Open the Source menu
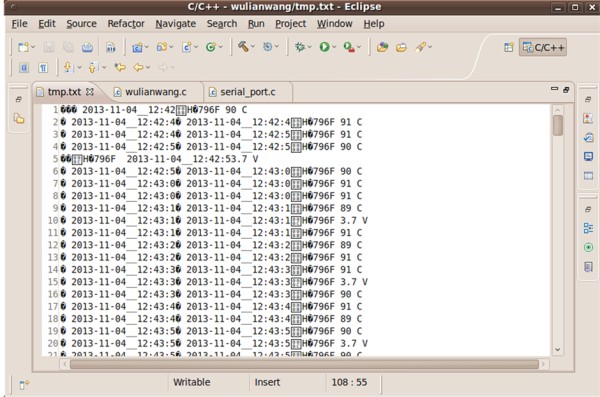The height and width of the screenshot is (397, 600). coord(82,24)
